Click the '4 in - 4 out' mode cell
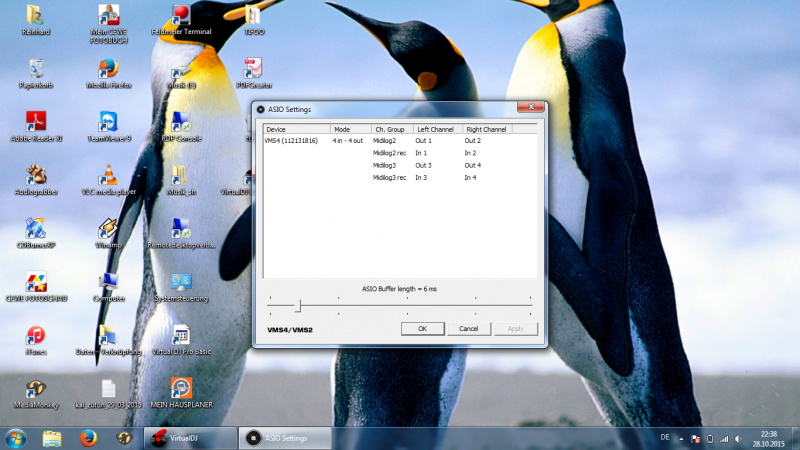The width and height of the screenshot is (800, 450). (347, 141)
